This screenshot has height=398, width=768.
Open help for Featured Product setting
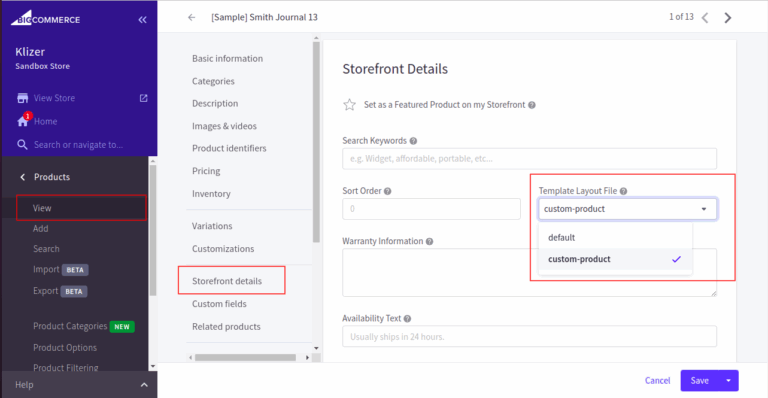pos(532,105)
